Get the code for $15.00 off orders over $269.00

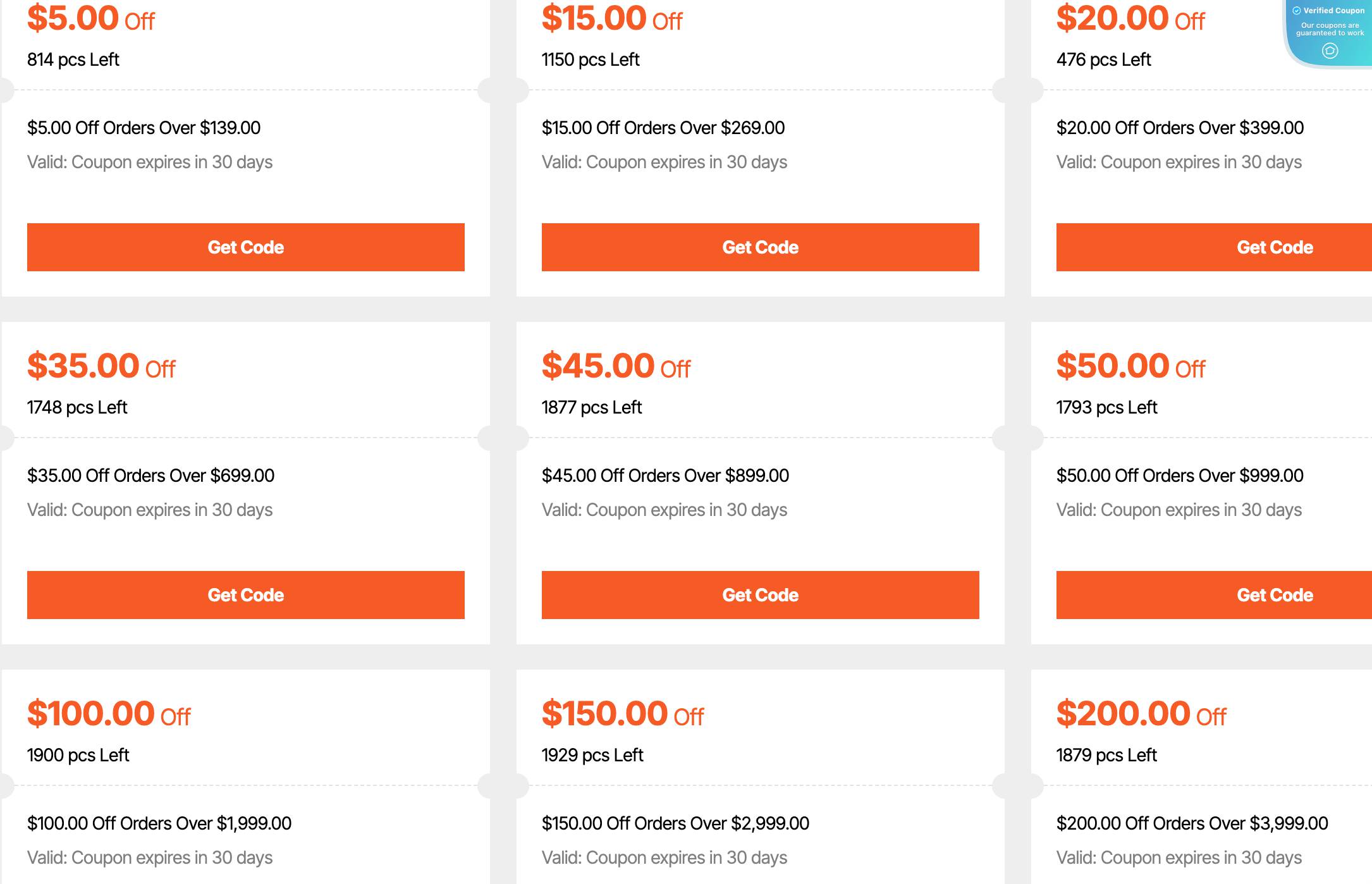761,247
